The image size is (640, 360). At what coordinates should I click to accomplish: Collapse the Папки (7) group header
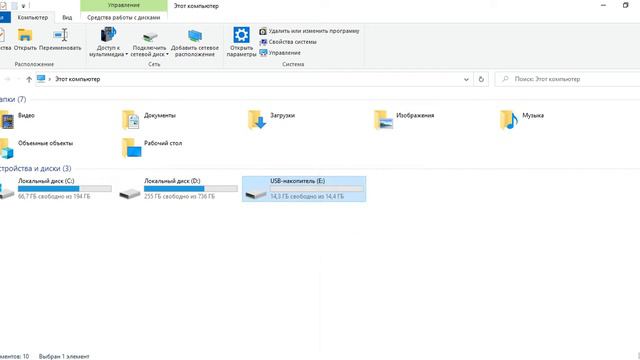13,99
